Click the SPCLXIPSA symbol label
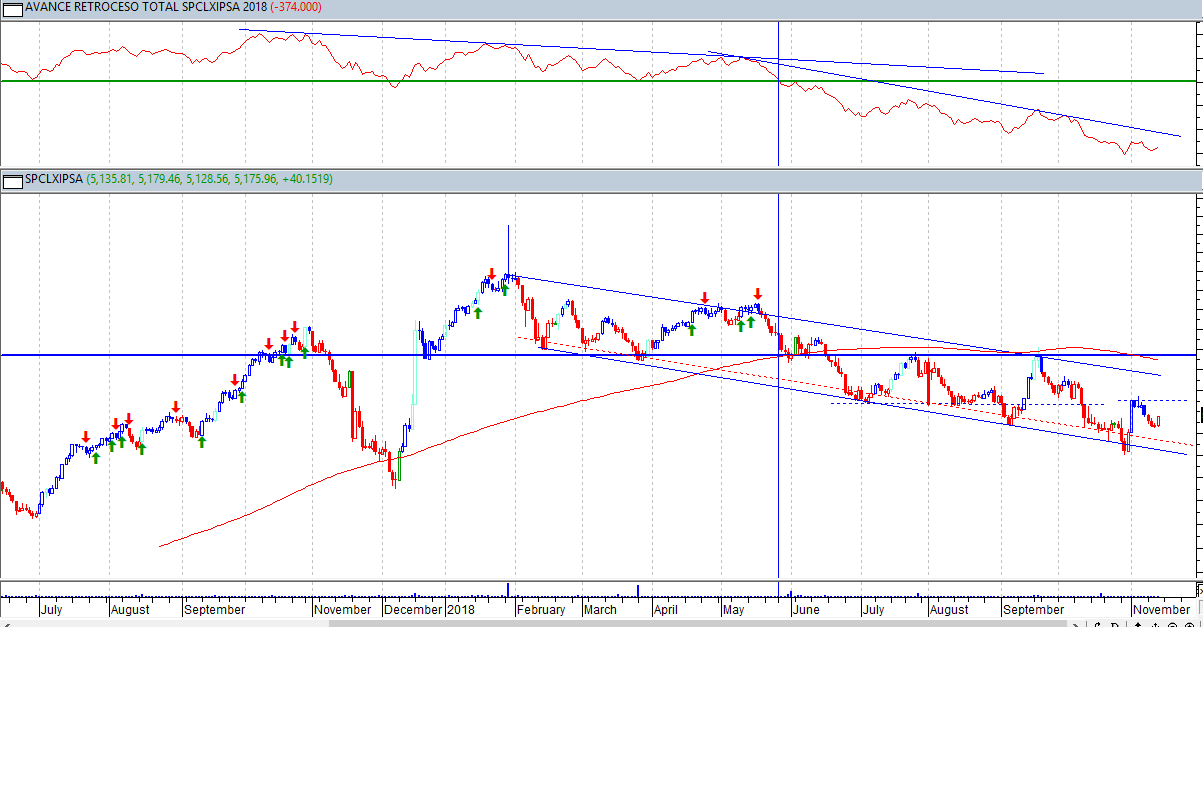 point(55,180)
